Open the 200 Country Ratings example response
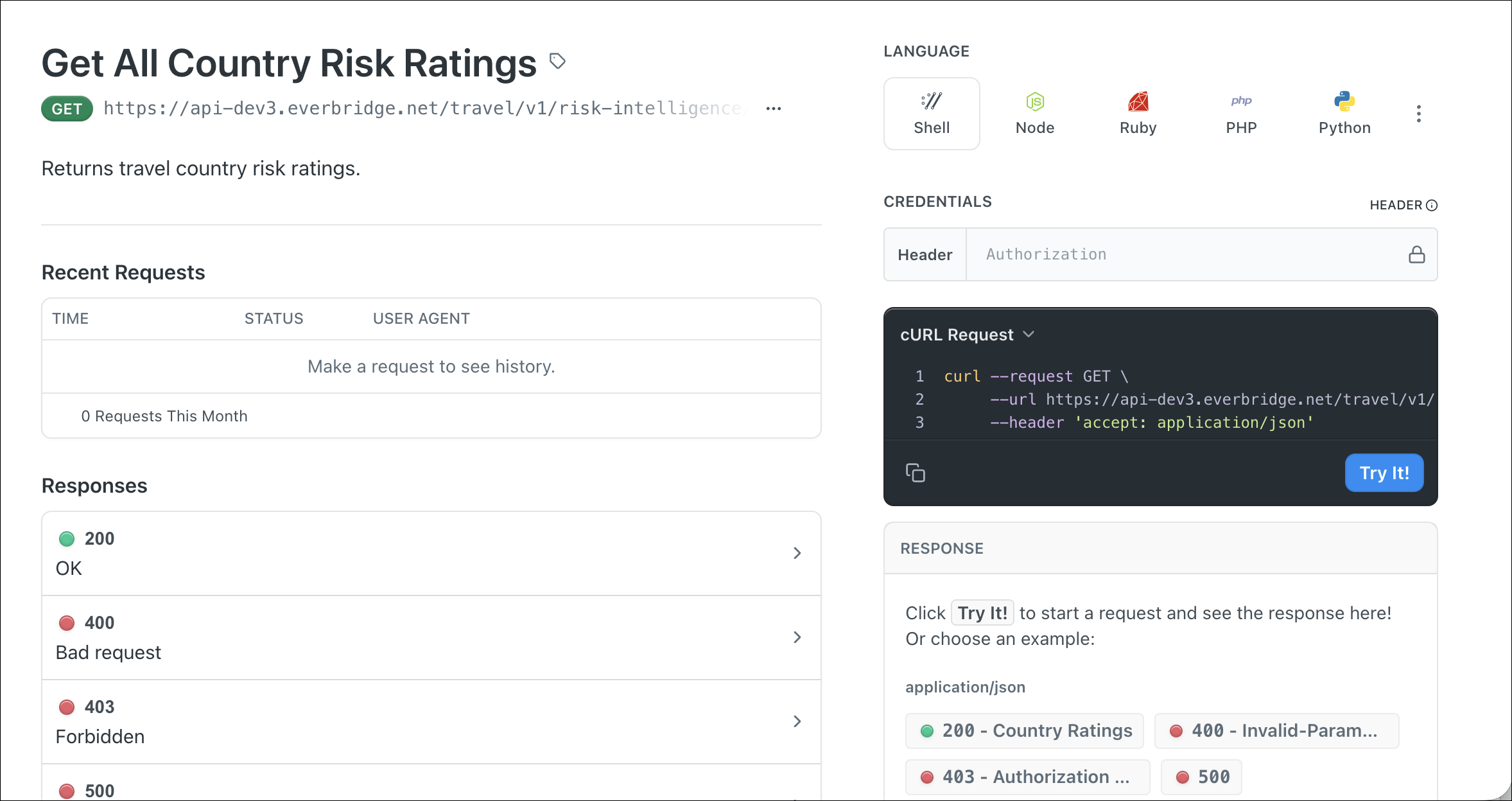The image size is (1512, 801). click(x=1023, y=730)
